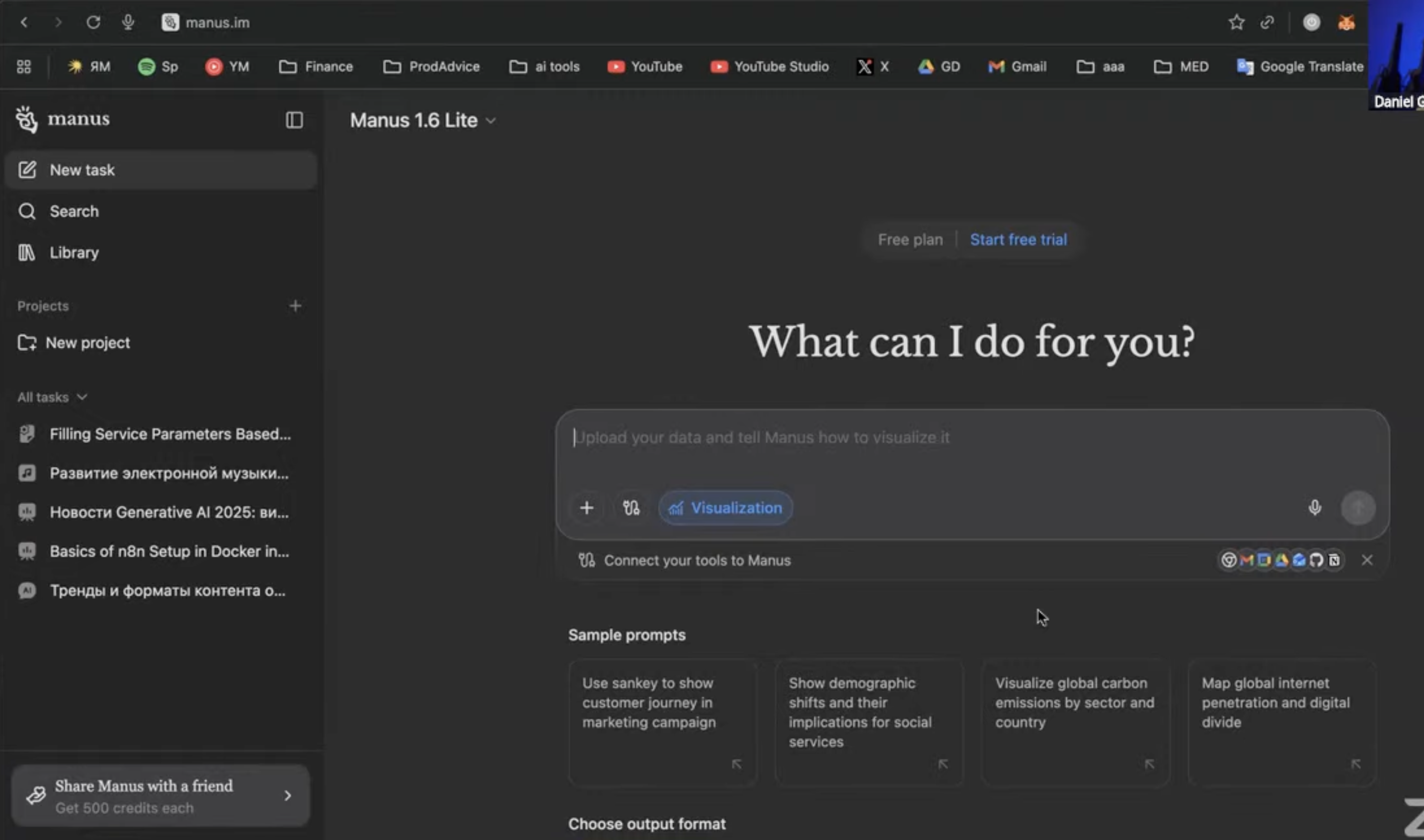Open the Manus 1.6 Lite model dropdown
The height and width of the screenshot is (840, 1424).
tap(423, 120)
